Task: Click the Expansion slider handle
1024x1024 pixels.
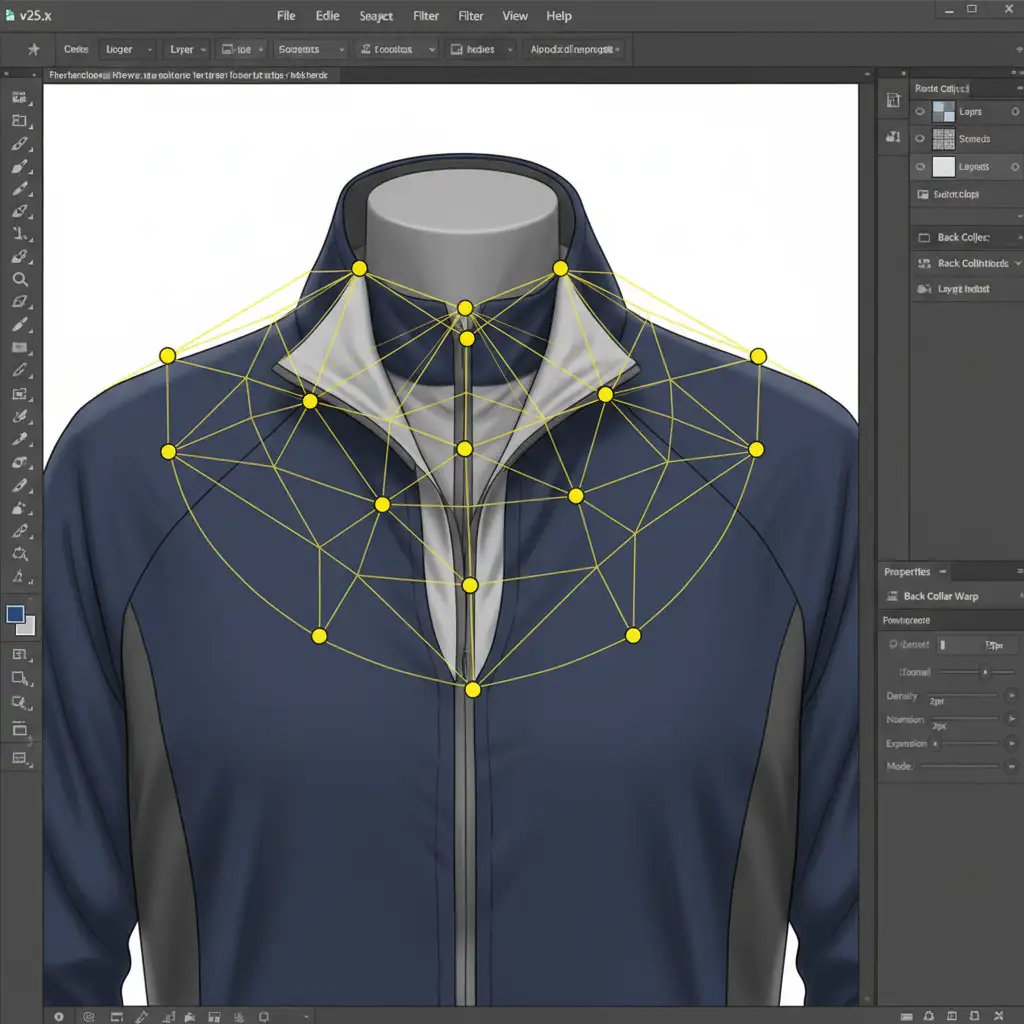Action: pyautogui.click(x=936, y=744)
